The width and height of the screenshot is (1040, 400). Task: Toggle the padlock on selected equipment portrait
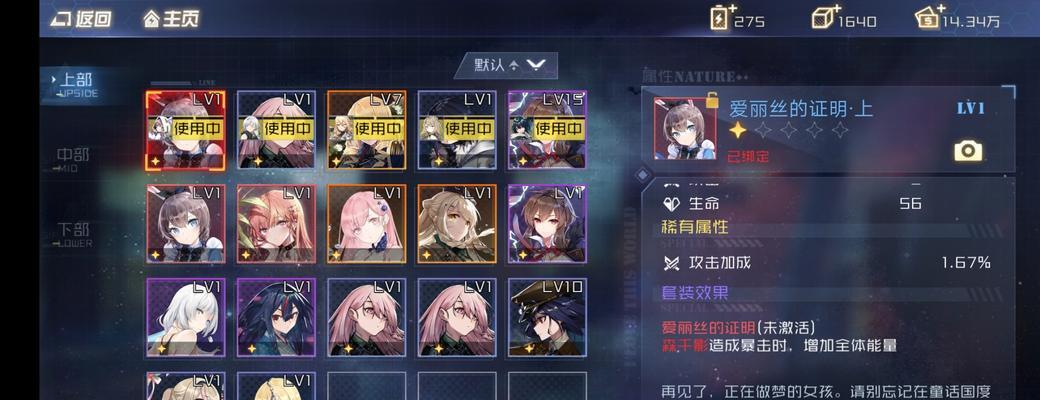click(712, 100)
